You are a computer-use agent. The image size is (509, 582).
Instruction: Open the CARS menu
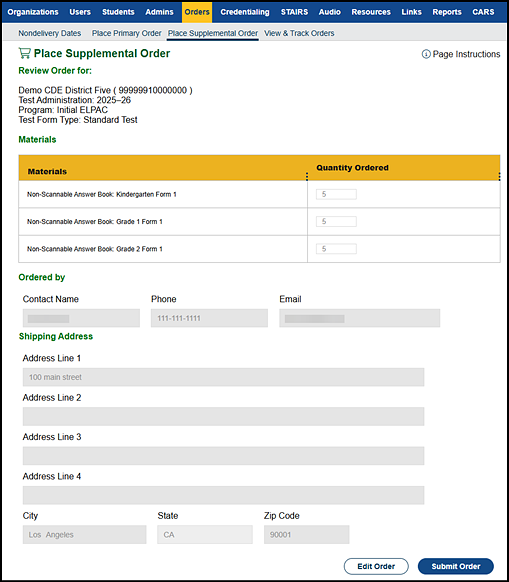[483, 12]
